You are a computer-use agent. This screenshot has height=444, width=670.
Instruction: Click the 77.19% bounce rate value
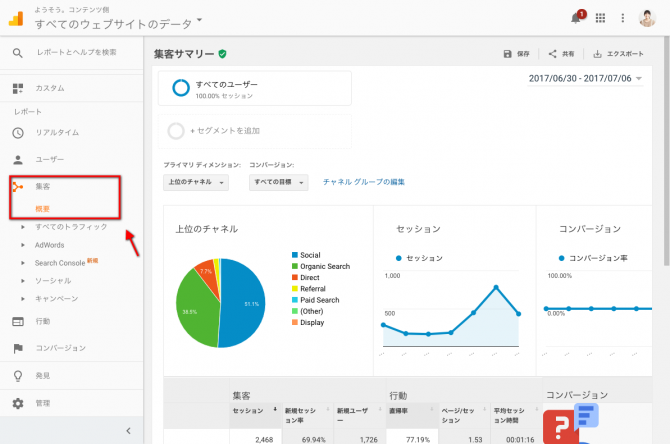click(x=417, y=440)
